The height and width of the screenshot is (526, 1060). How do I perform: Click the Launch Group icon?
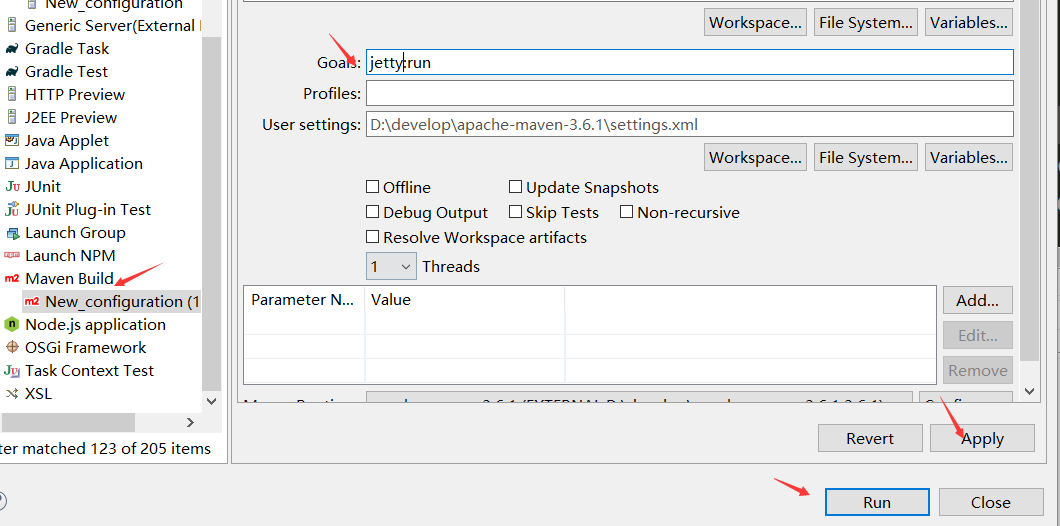pos(11,233)
